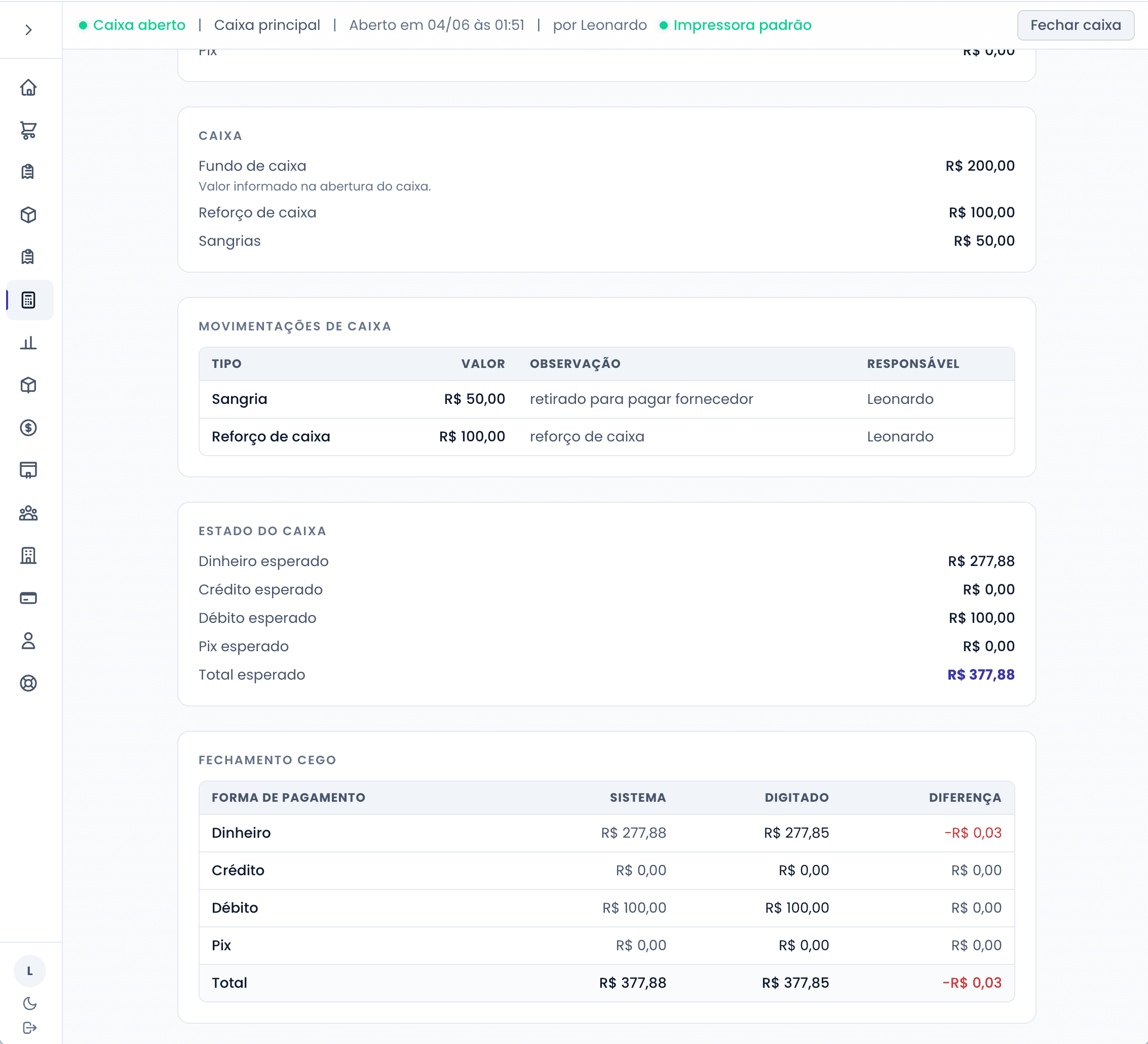Image resolution: width=1148 pixels, height=1044 pixels.
Task: Click the credit card icon in sidebar
Action: (x=28, y=598)
